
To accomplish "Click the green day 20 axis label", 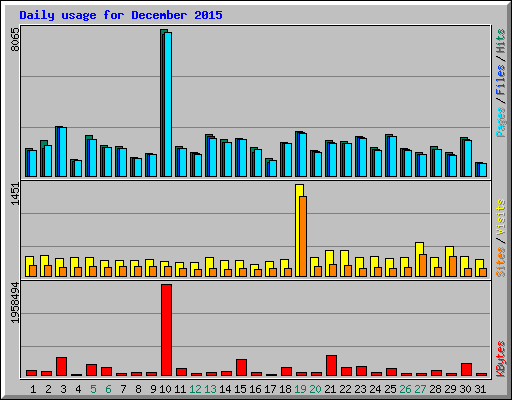I will (x=316, y=389).
